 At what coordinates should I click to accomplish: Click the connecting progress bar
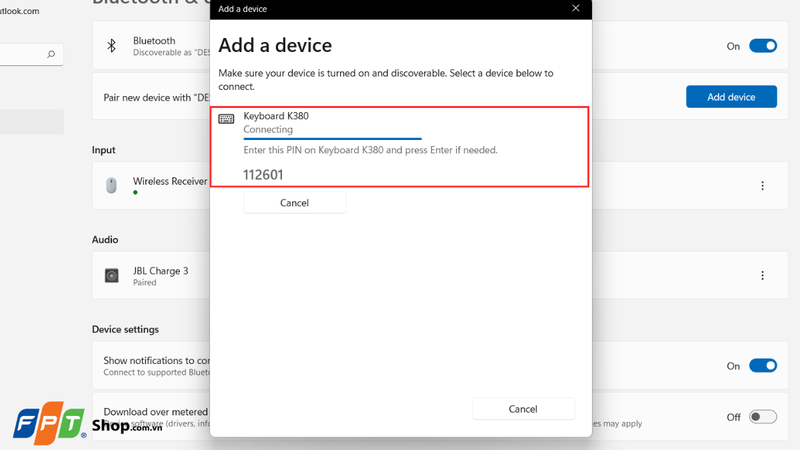[x=332, y=139]
